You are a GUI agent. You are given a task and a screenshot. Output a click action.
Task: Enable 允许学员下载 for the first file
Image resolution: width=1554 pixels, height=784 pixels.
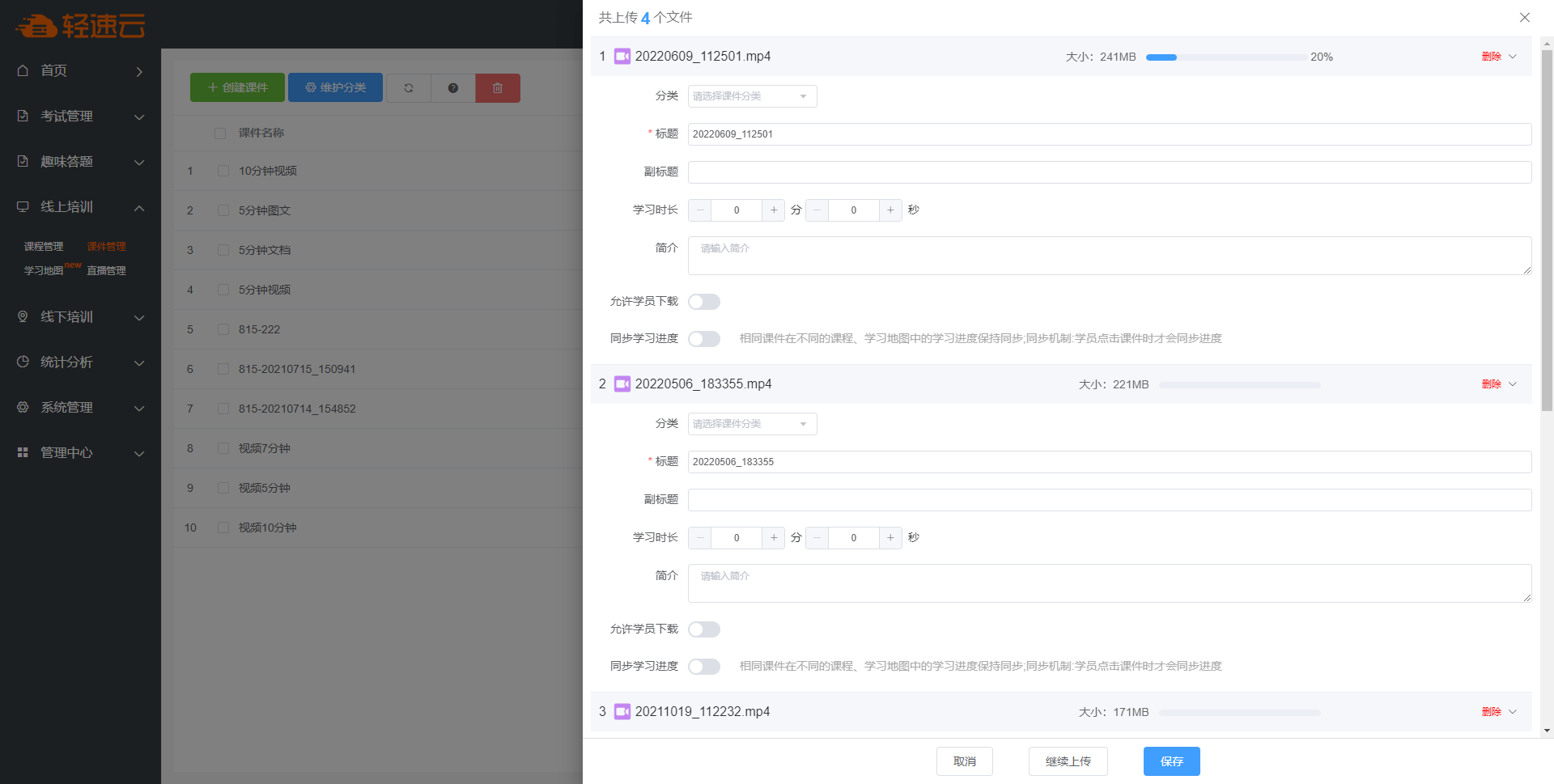pyautogui.click(x=703, y=302)
